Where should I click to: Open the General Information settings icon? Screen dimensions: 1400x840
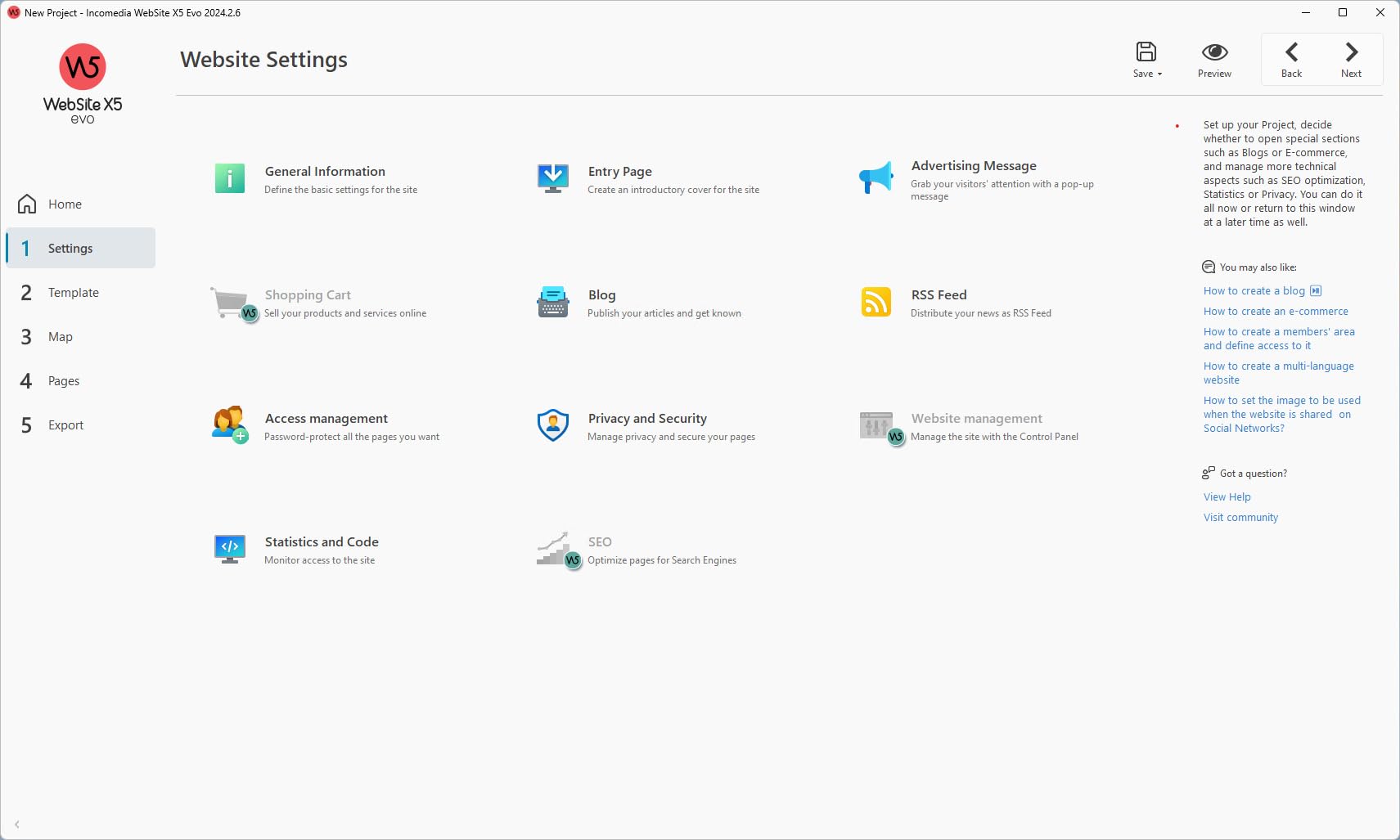(x=229, y=178)
